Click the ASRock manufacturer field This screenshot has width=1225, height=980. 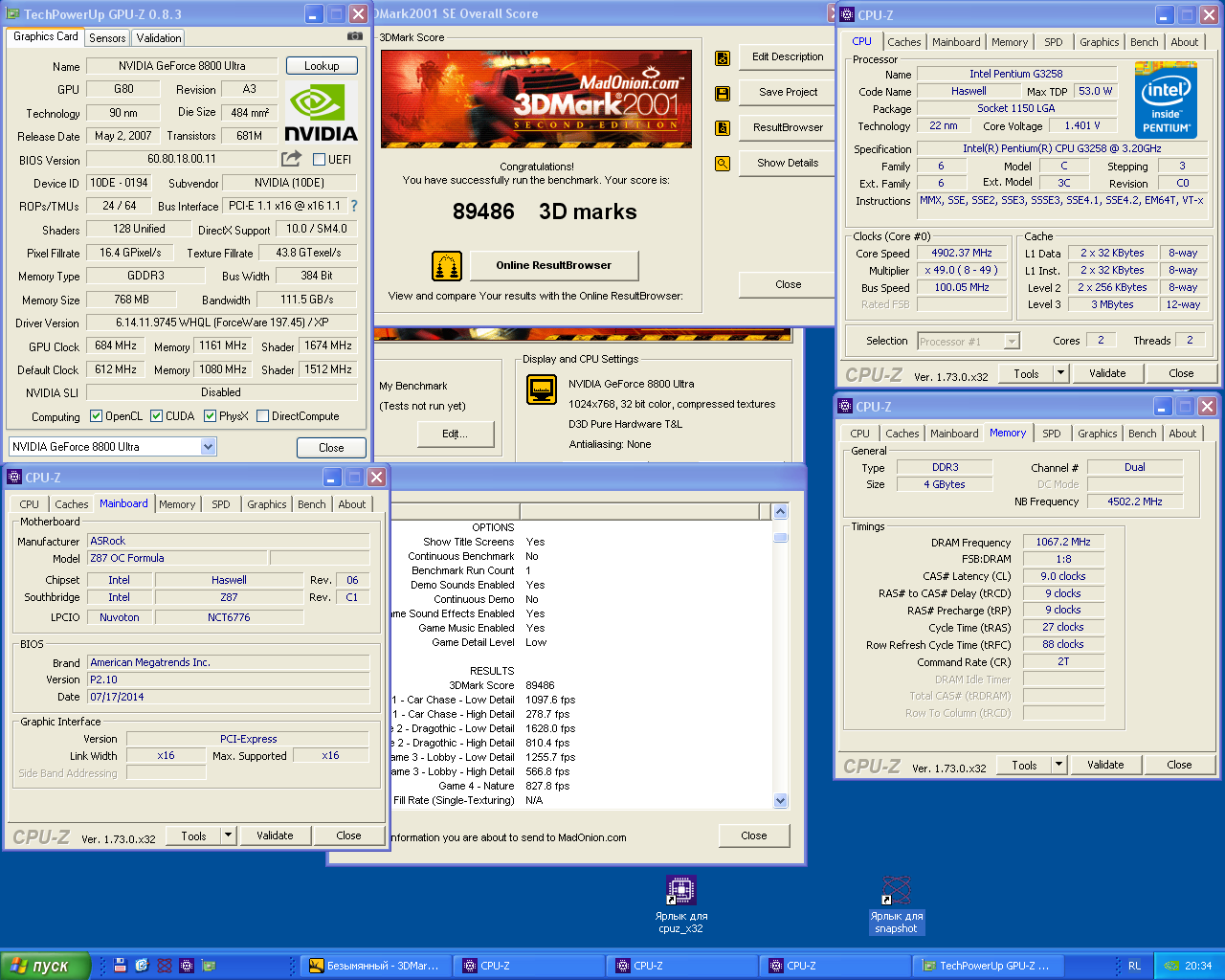click(x=229, y=541)
